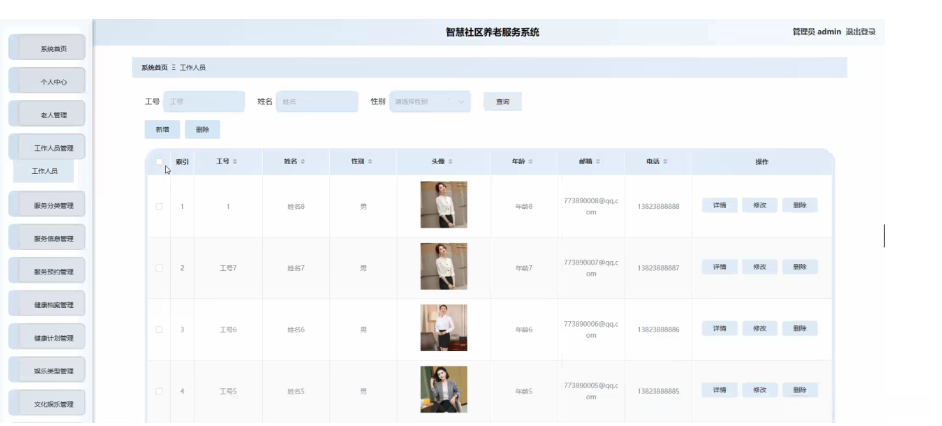Expand 老人管理 sidebar menu
The image size is (942, 426).
point(47,115)
